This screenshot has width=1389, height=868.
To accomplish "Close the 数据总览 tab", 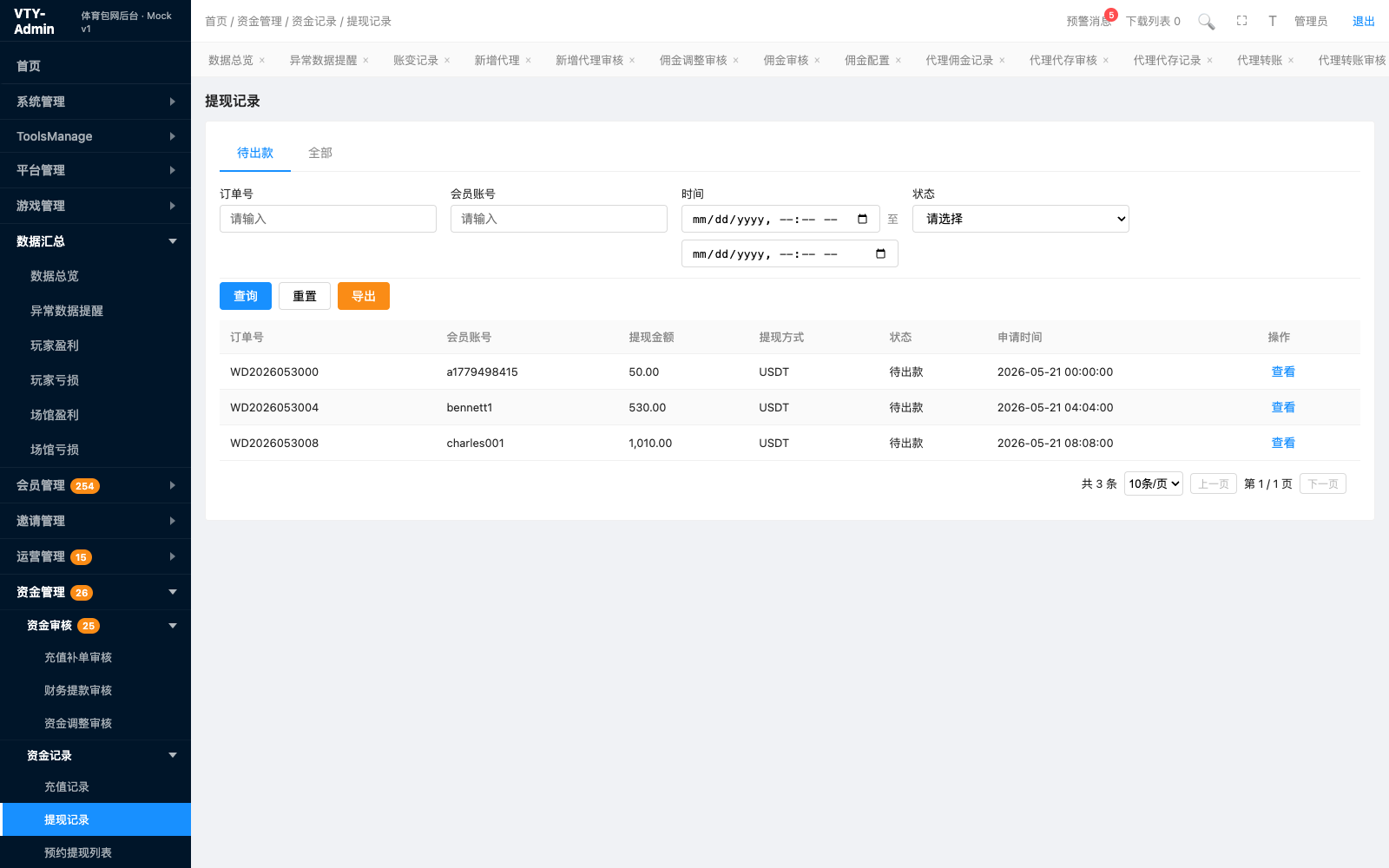I will coord(262,60).
